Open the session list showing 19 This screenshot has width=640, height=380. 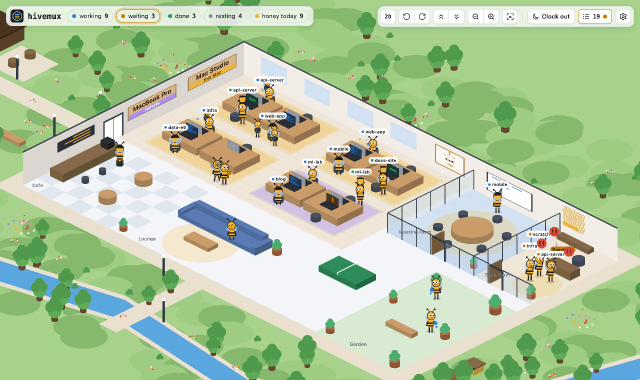[x=595, y=17]
